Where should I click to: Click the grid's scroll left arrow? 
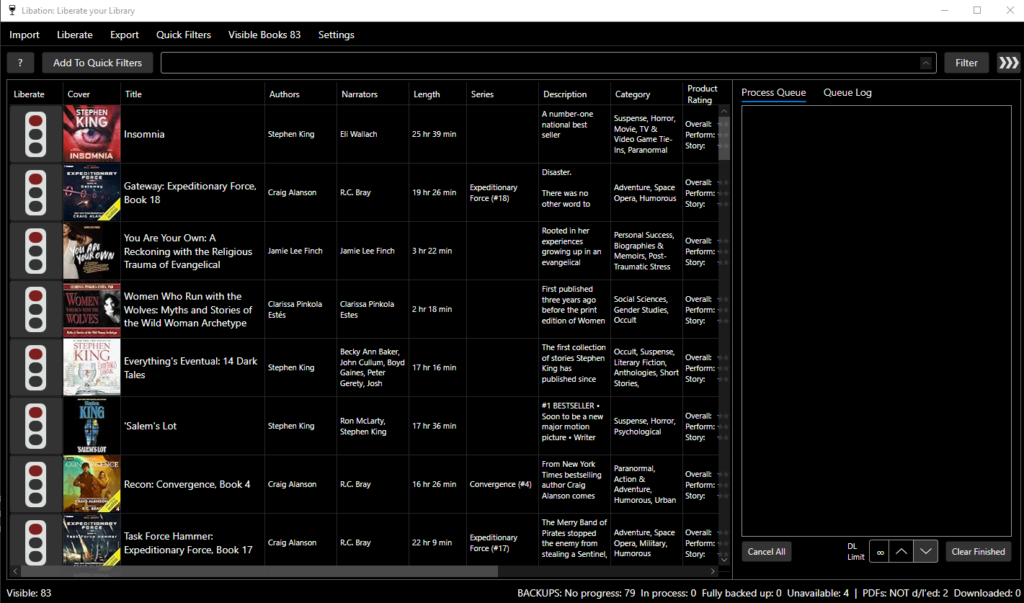15,572
